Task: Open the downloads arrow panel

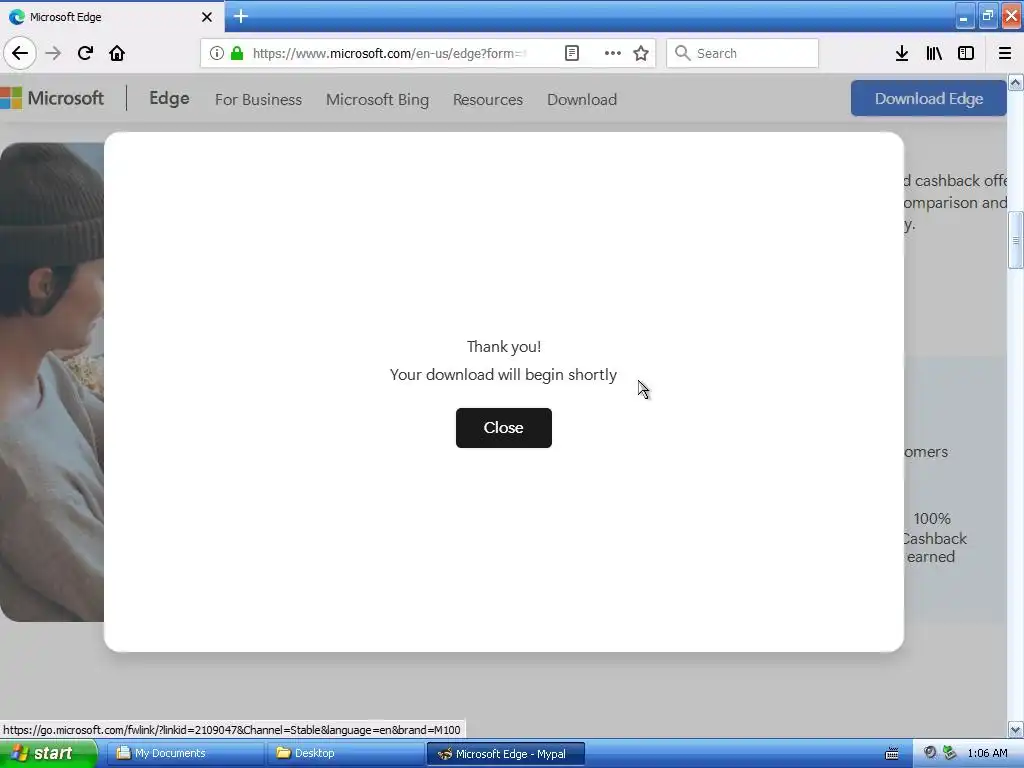Action: click(x=902, y=53)
